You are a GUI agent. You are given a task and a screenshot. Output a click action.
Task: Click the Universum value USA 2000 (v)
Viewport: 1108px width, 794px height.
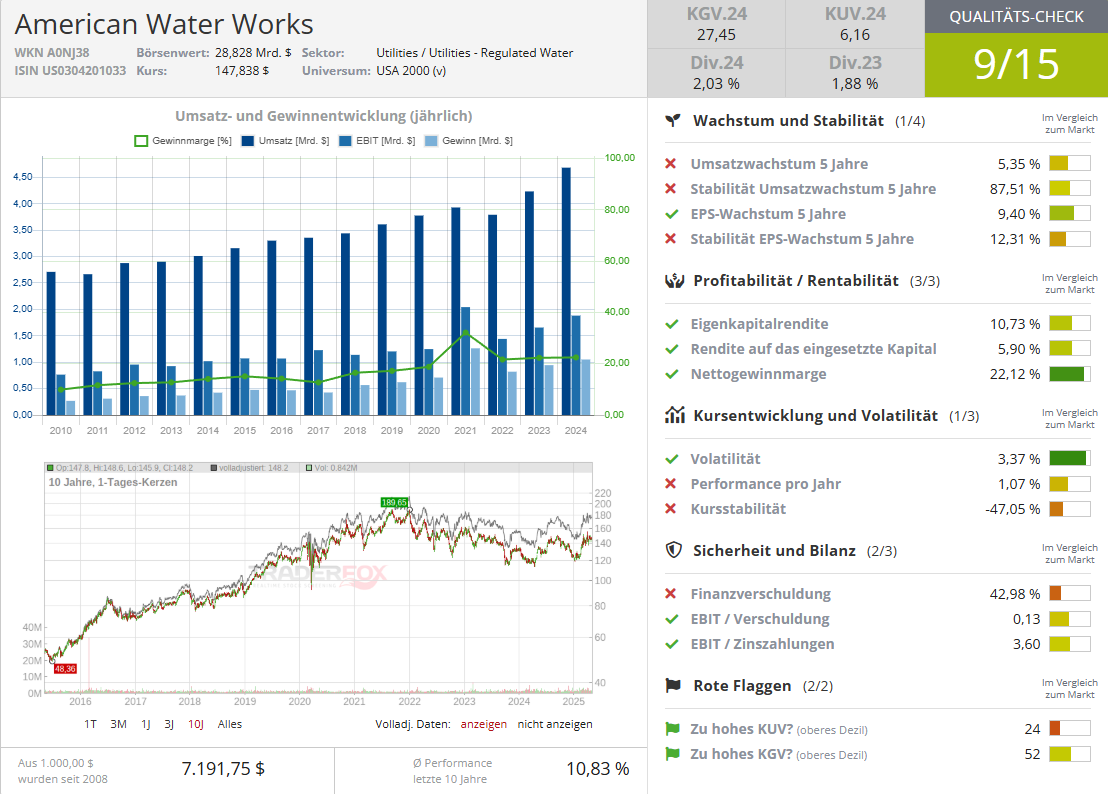411,71
